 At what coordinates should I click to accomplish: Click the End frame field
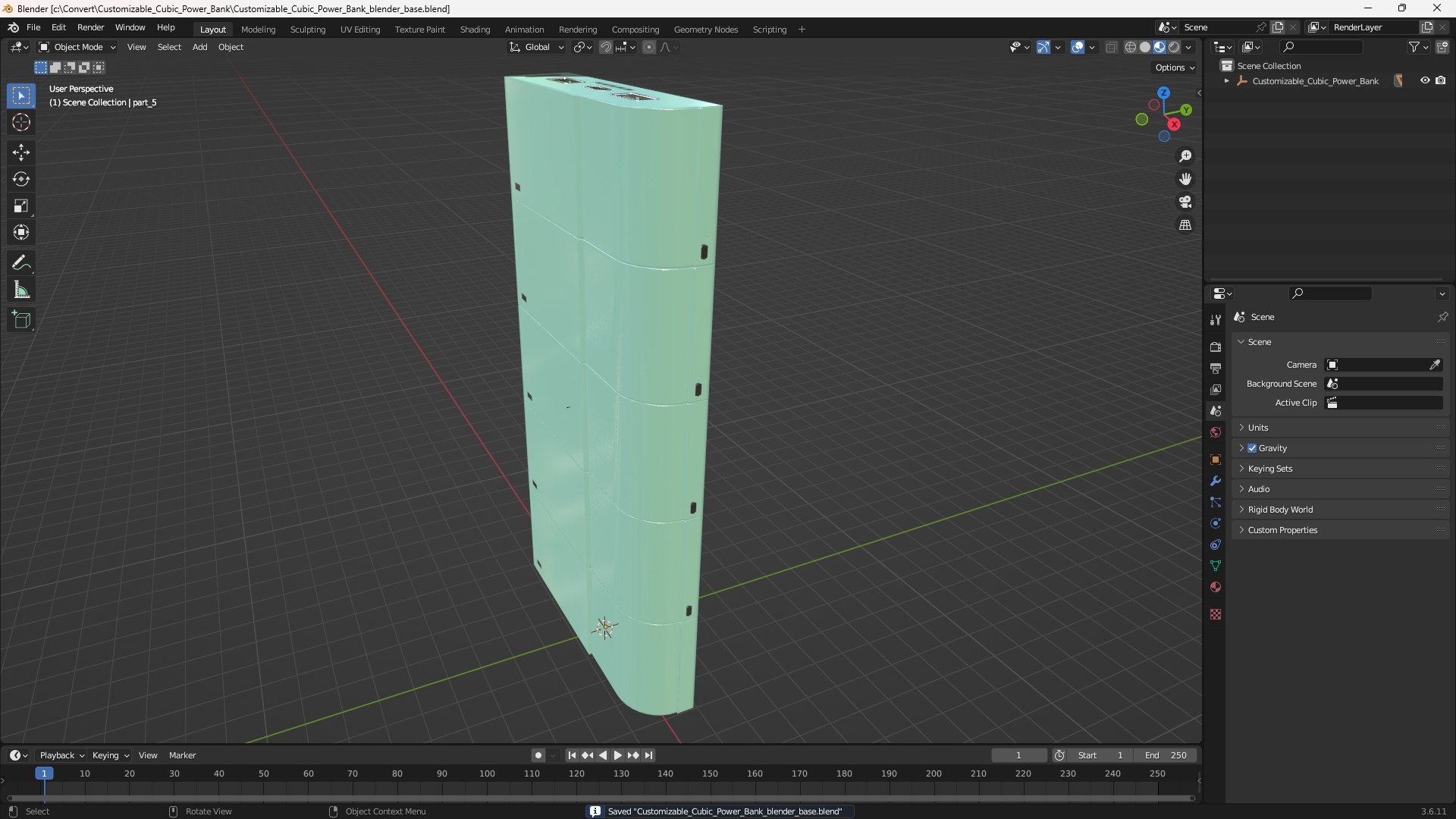click(x=1166, y=755)
